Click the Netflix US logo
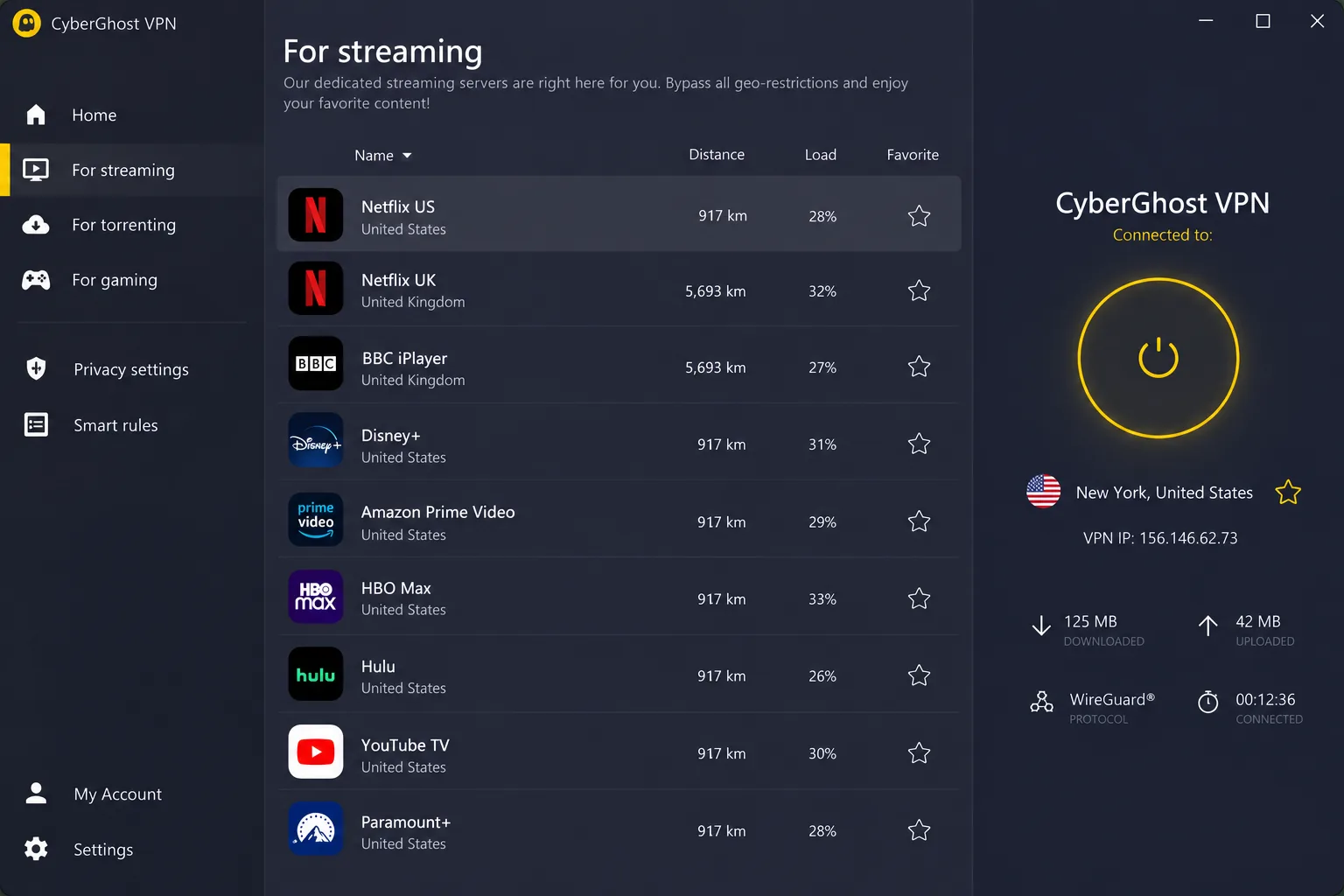 click(316, 214)
